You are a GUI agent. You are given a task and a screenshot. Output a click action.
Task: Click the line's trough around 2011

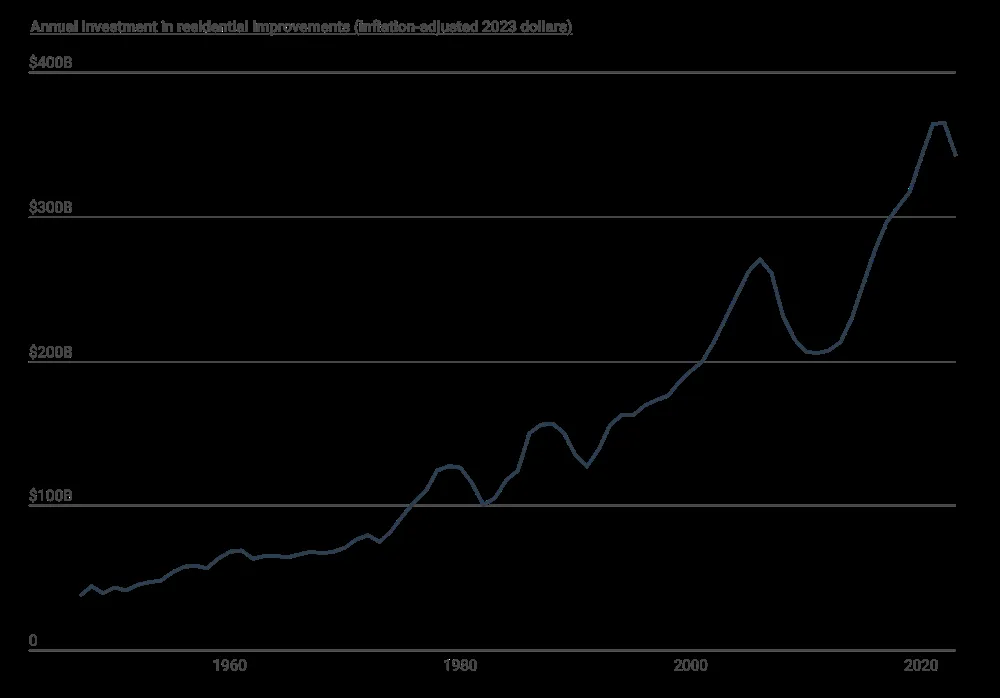click(817, 353)
